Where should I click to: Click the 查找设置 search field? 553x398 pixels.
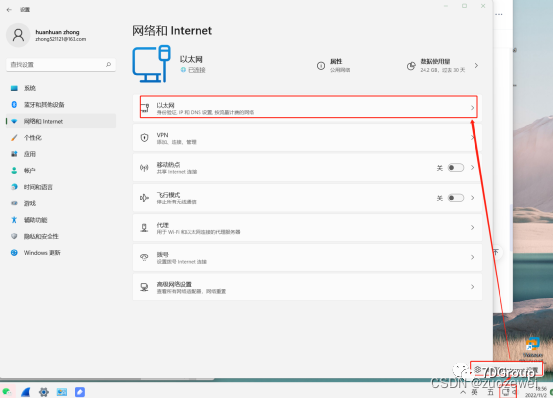(61, 65)
